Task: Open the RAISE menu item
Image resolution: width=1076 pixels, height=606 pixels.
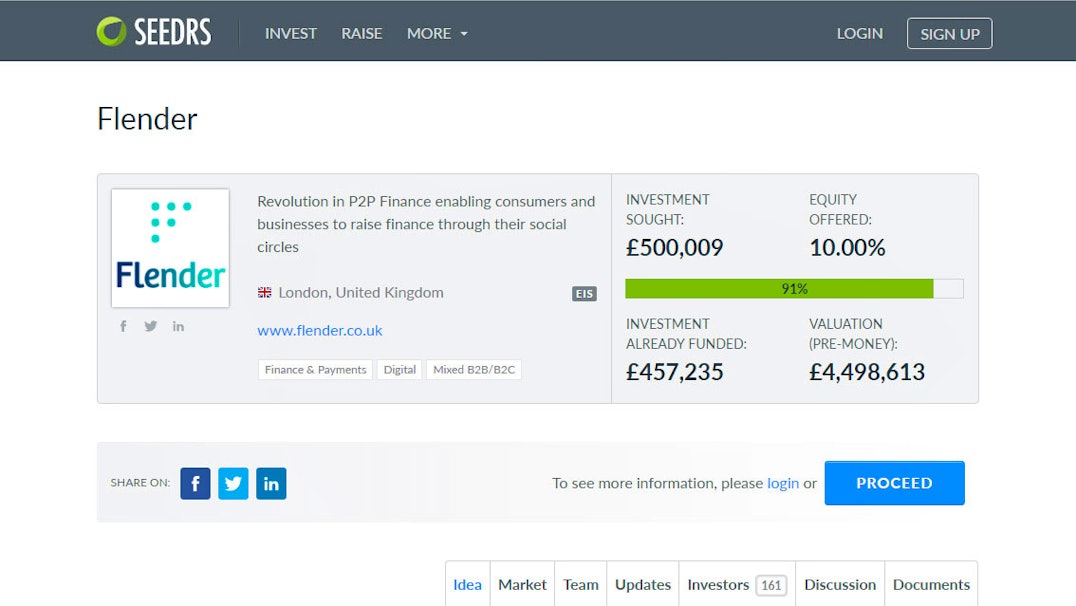Action: 362,33
